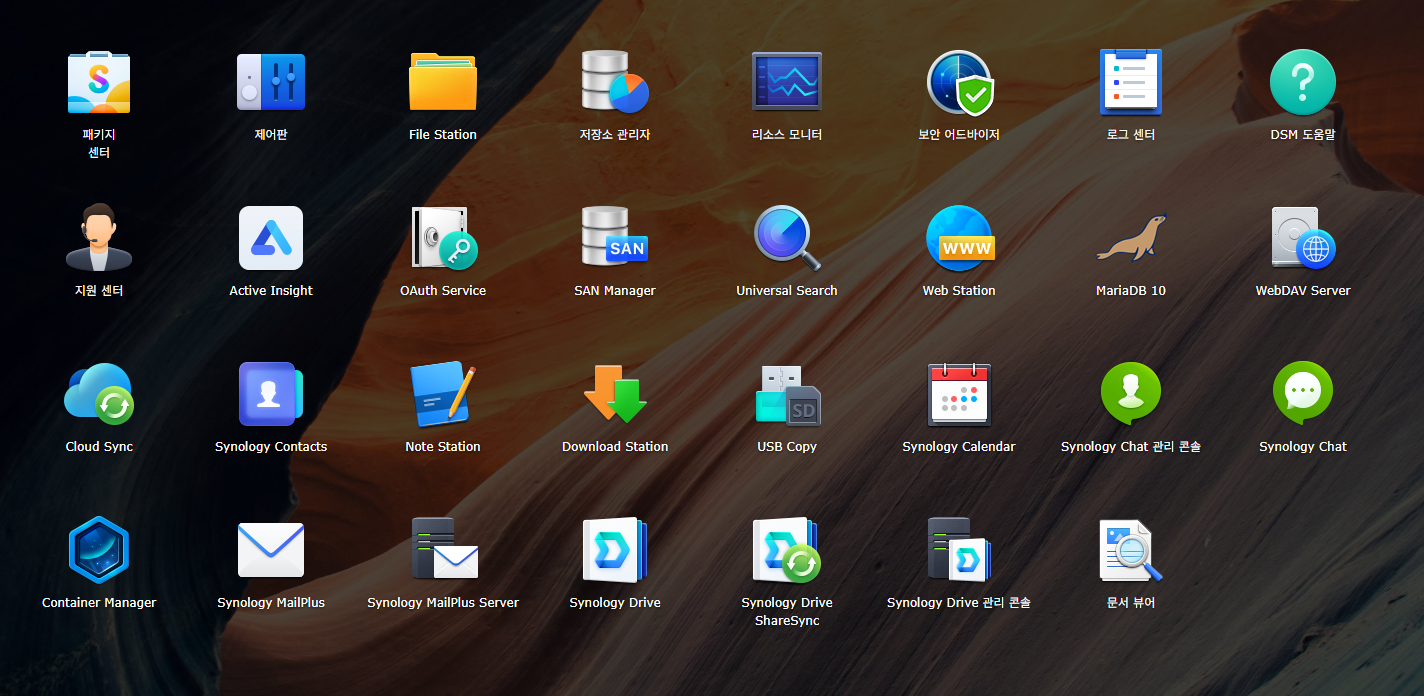Image resolution: width=1424 pixels, height=696 pixels.
Task: Open Universal Search magnifier icon
Action: (787, 238)
